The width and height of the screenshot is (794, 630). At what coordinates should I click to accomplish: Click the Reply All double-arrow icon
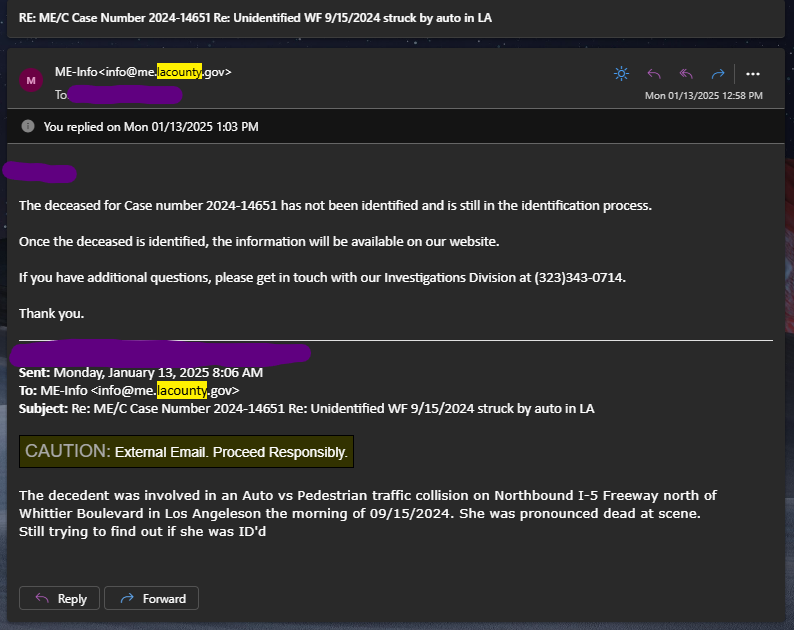[x=686, y=73]
